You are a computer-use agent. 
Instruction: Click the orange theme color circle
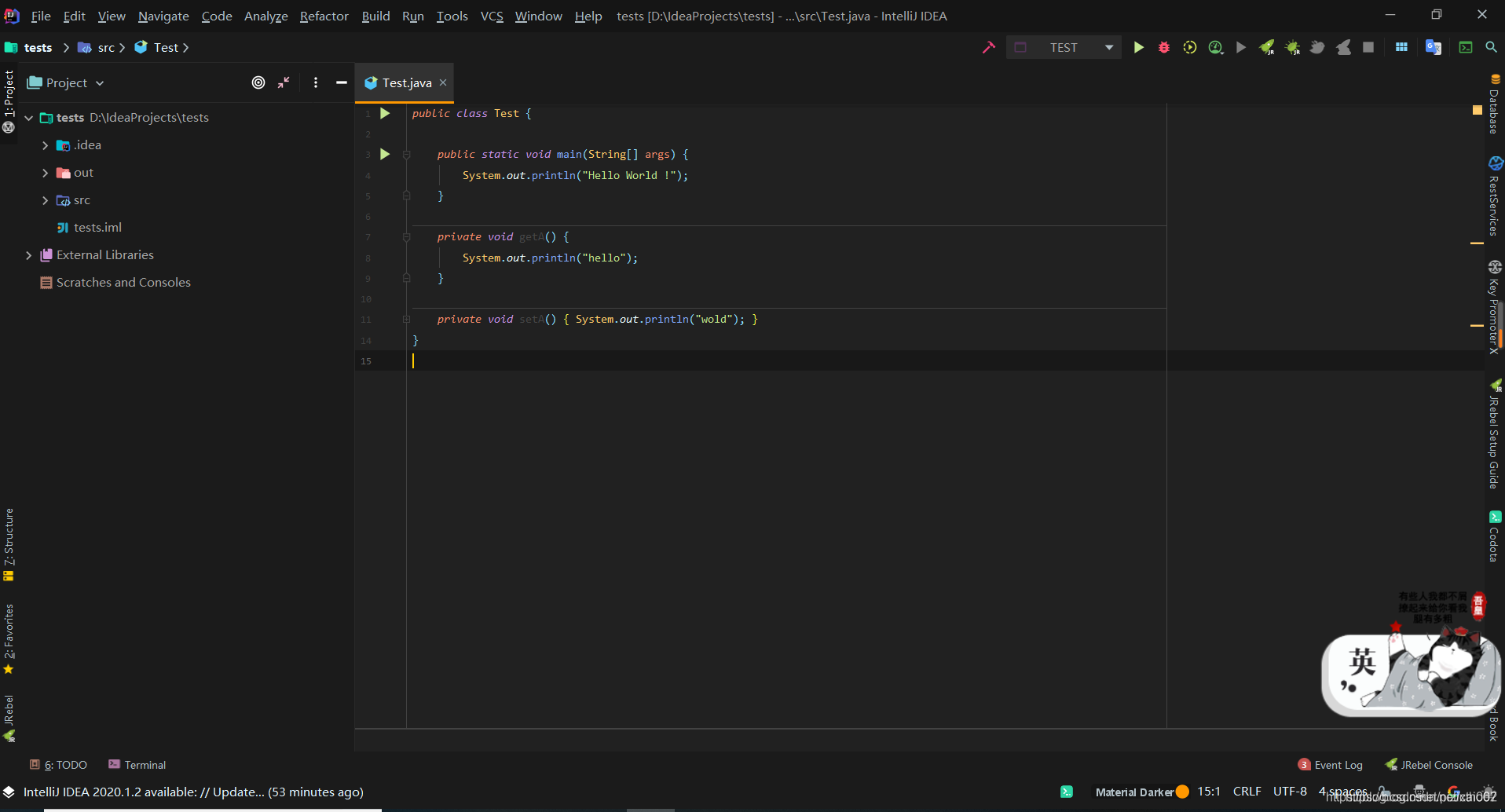tap(1182, 792)
